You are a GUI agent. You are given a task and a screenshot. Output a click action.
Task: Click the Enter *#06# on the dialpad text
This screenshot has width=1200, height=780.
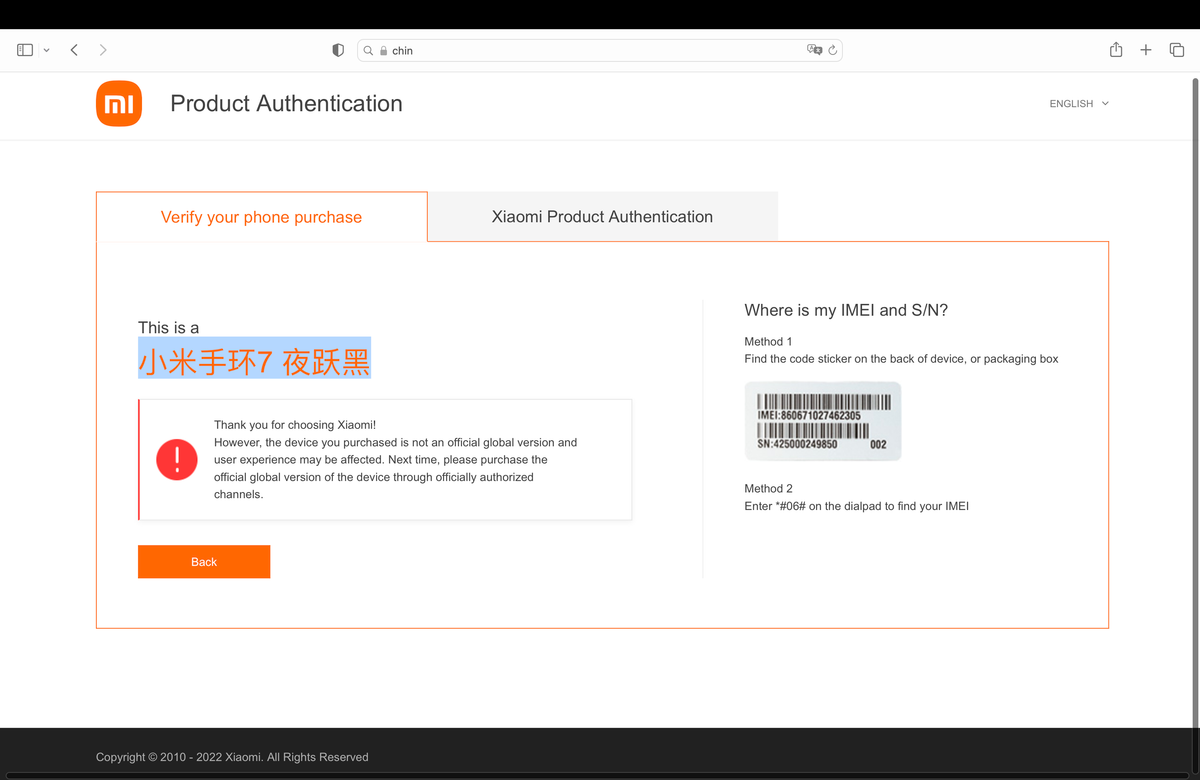tap(857, 506)
